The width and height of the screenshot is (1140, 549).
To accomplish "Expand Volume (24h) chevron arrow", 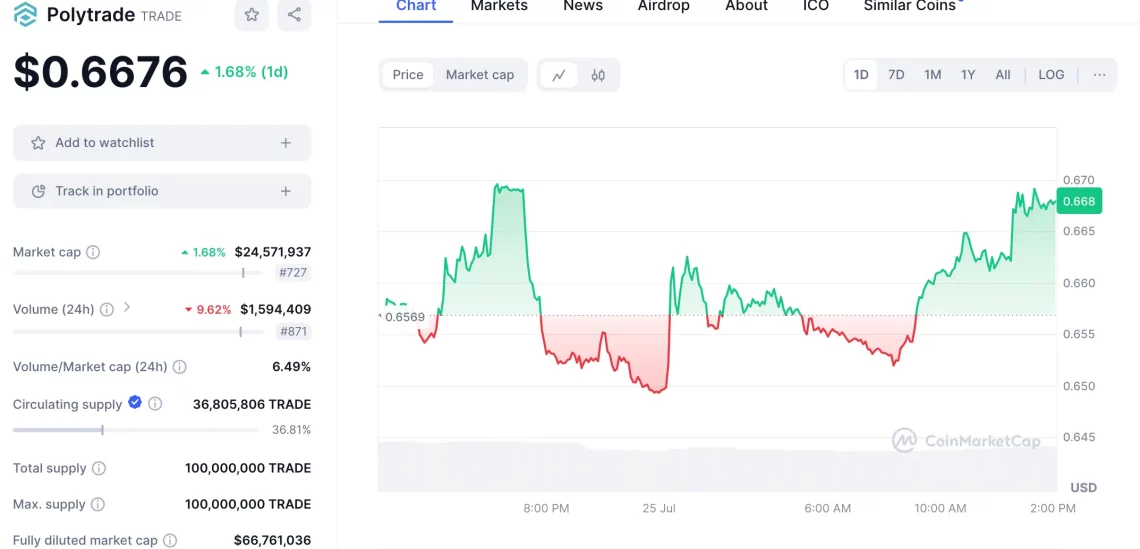I will point(127,308).
